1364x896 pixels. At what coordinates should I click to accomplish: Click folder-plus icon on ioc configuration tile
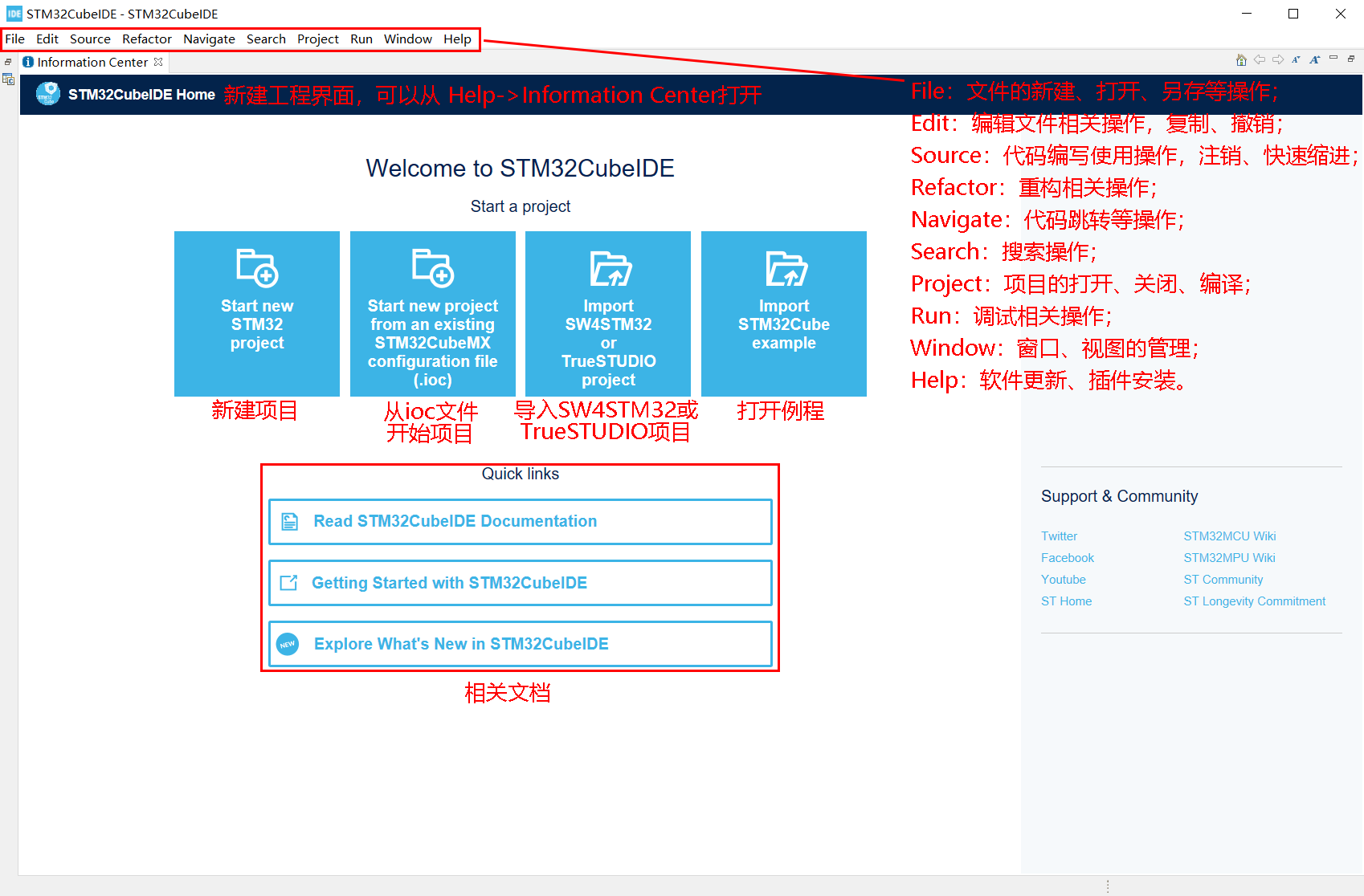pyautogui.click(x=433, y=267)
